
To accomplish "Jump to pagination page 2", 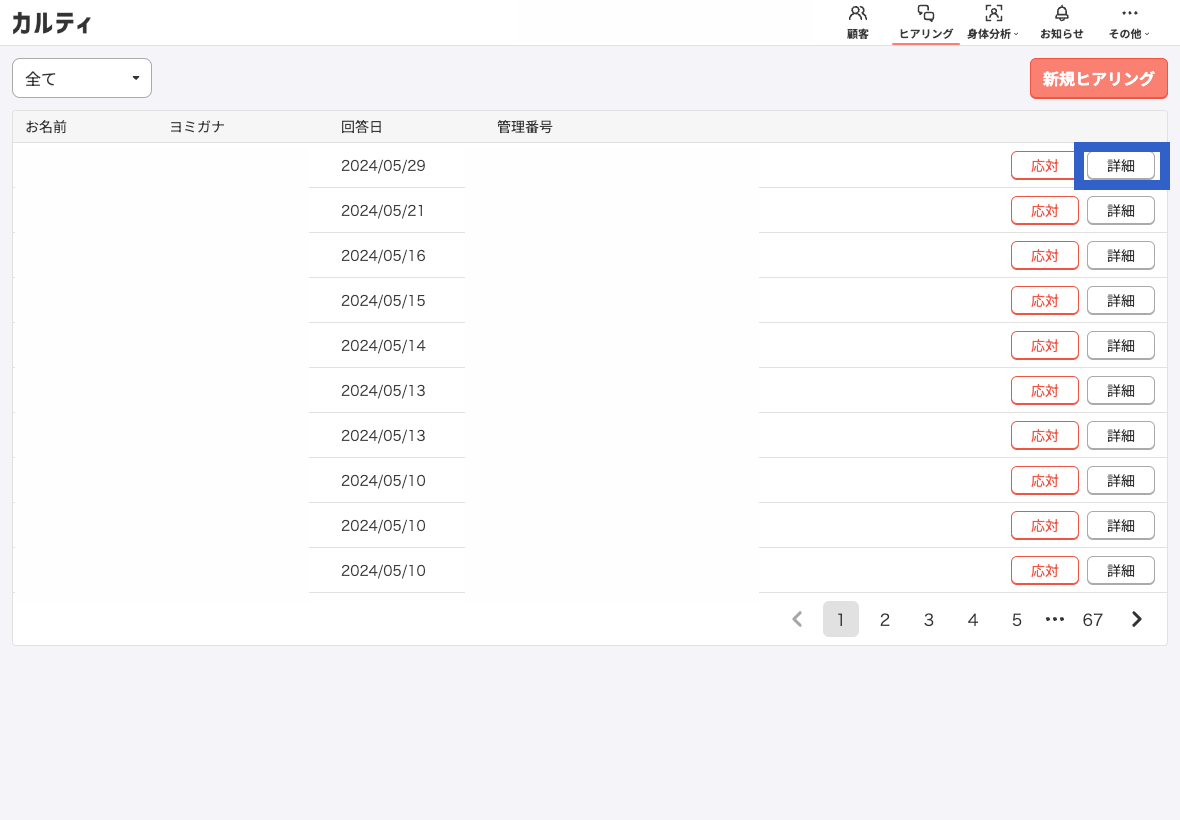I will [885, 619].
